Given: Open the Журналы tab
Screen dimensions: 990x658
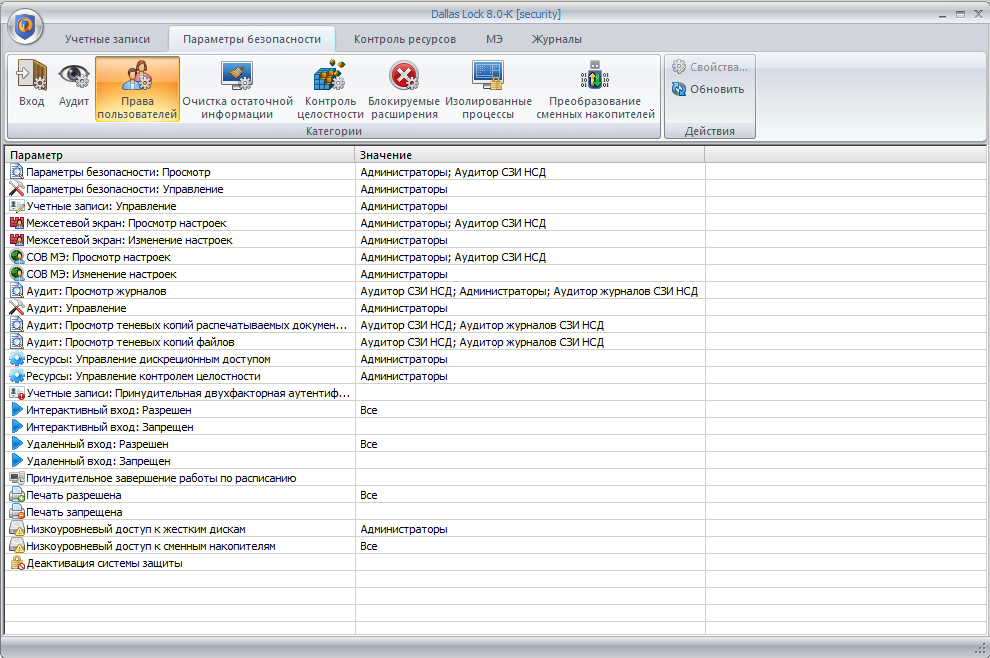Looking at the screenshot, I should 557,39.
